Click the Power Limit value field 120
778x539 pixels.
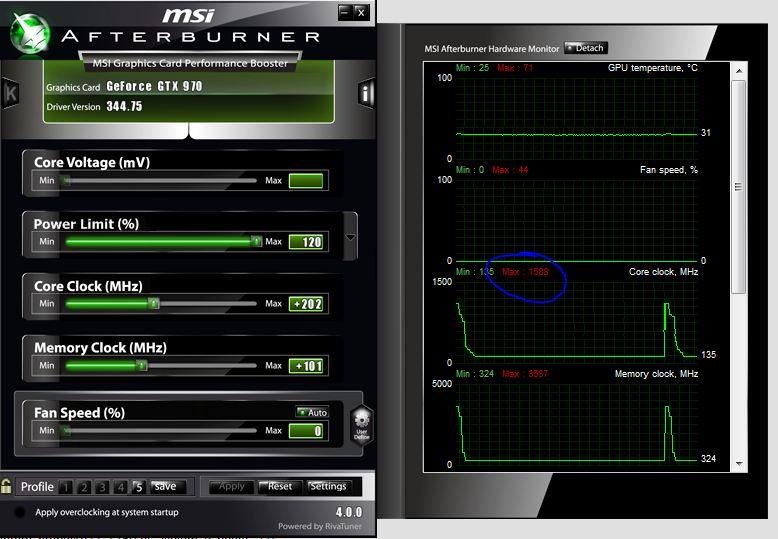coord(306,242)
